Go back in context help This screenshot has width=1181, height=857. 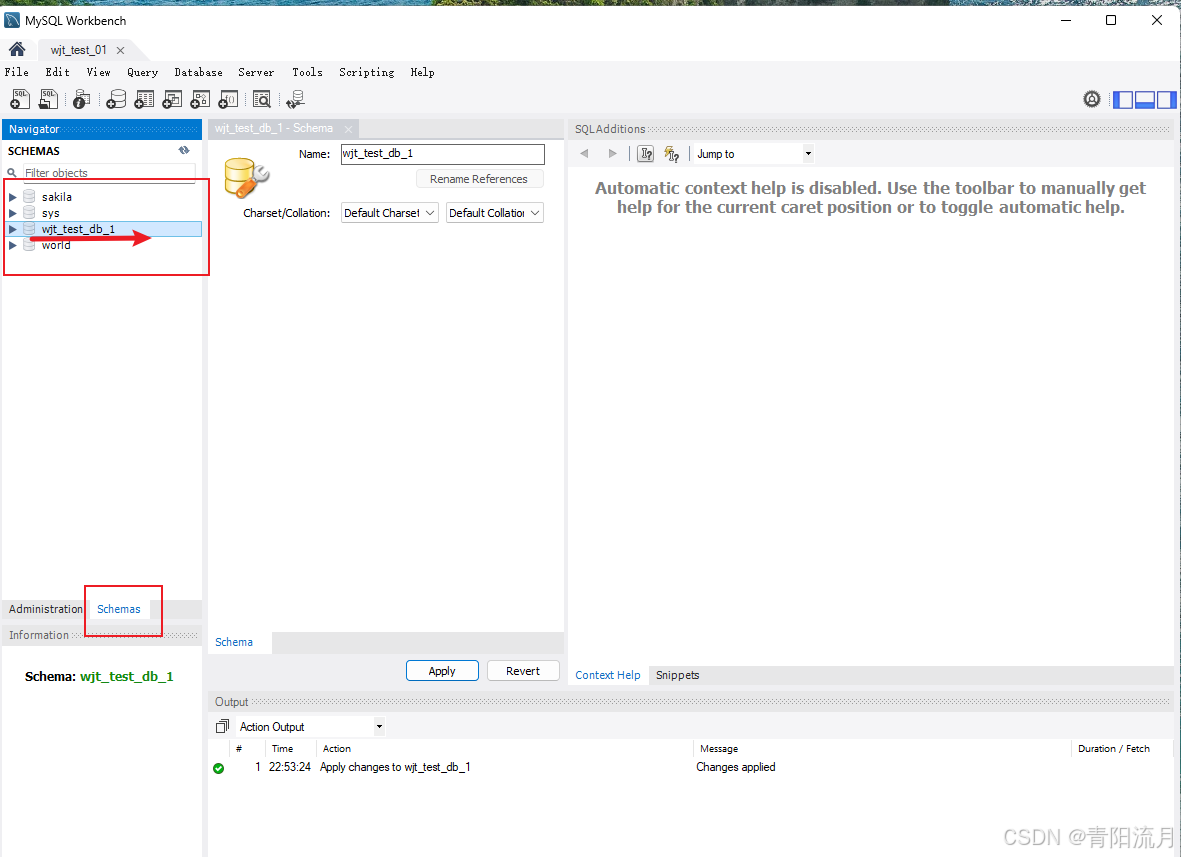coord(584,154)
